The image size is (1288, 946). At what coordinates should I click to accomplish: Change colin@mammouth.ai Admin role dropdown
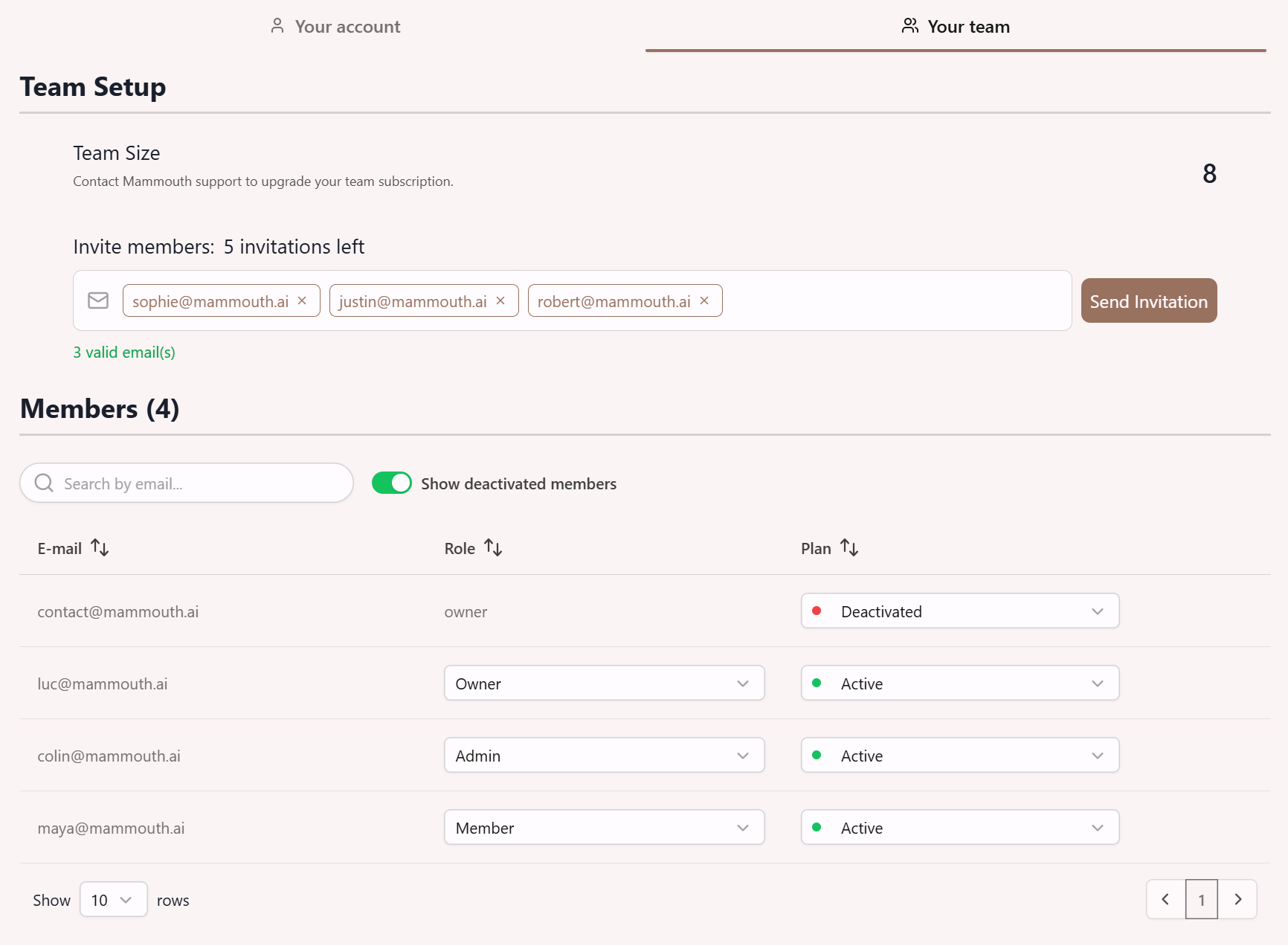pyautogui.click(x=604, y=756)
